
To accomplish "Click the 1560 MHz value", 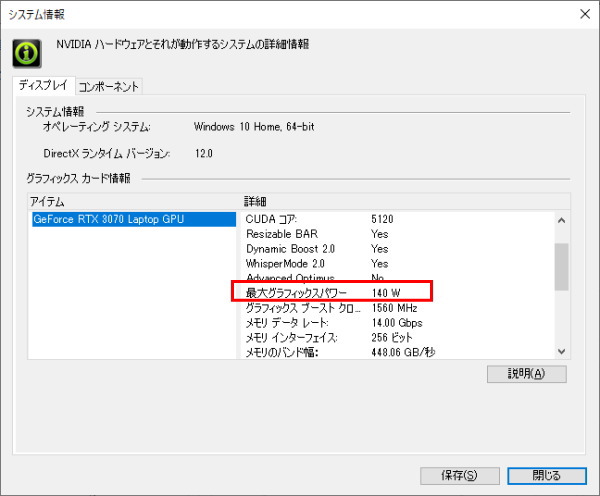I will 394,308.
